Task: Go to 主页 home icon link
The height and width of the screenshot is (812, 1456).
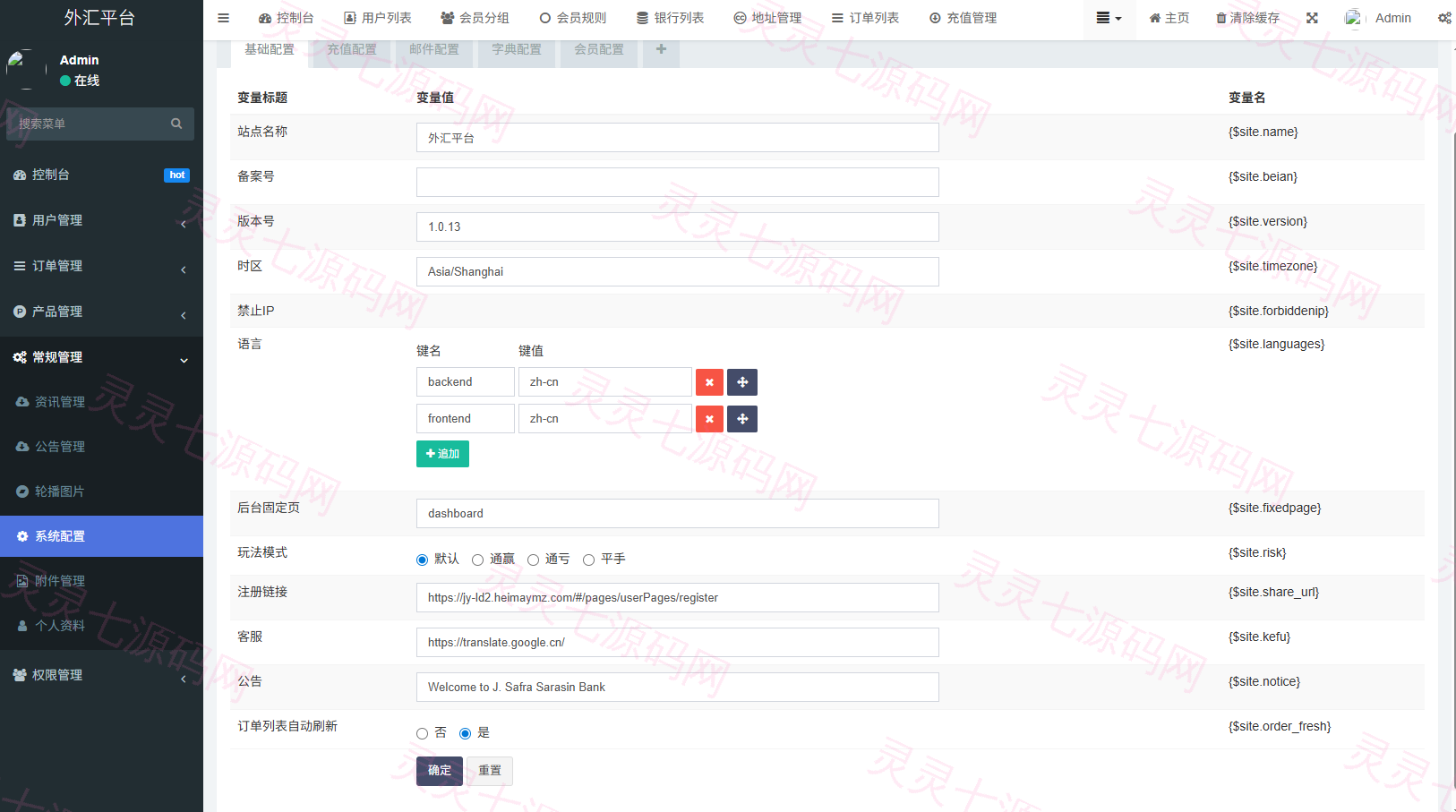Action: click(1169, 18)
